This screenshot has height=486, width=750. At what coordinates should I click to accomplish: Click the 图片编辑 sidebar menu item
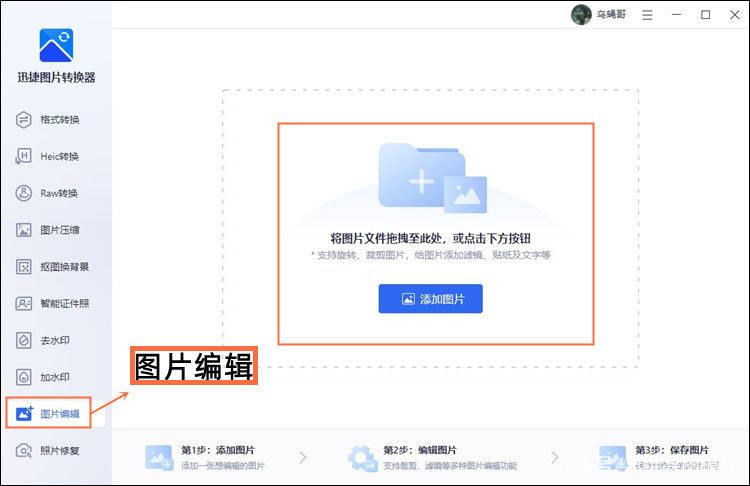[x=48, y=413]
